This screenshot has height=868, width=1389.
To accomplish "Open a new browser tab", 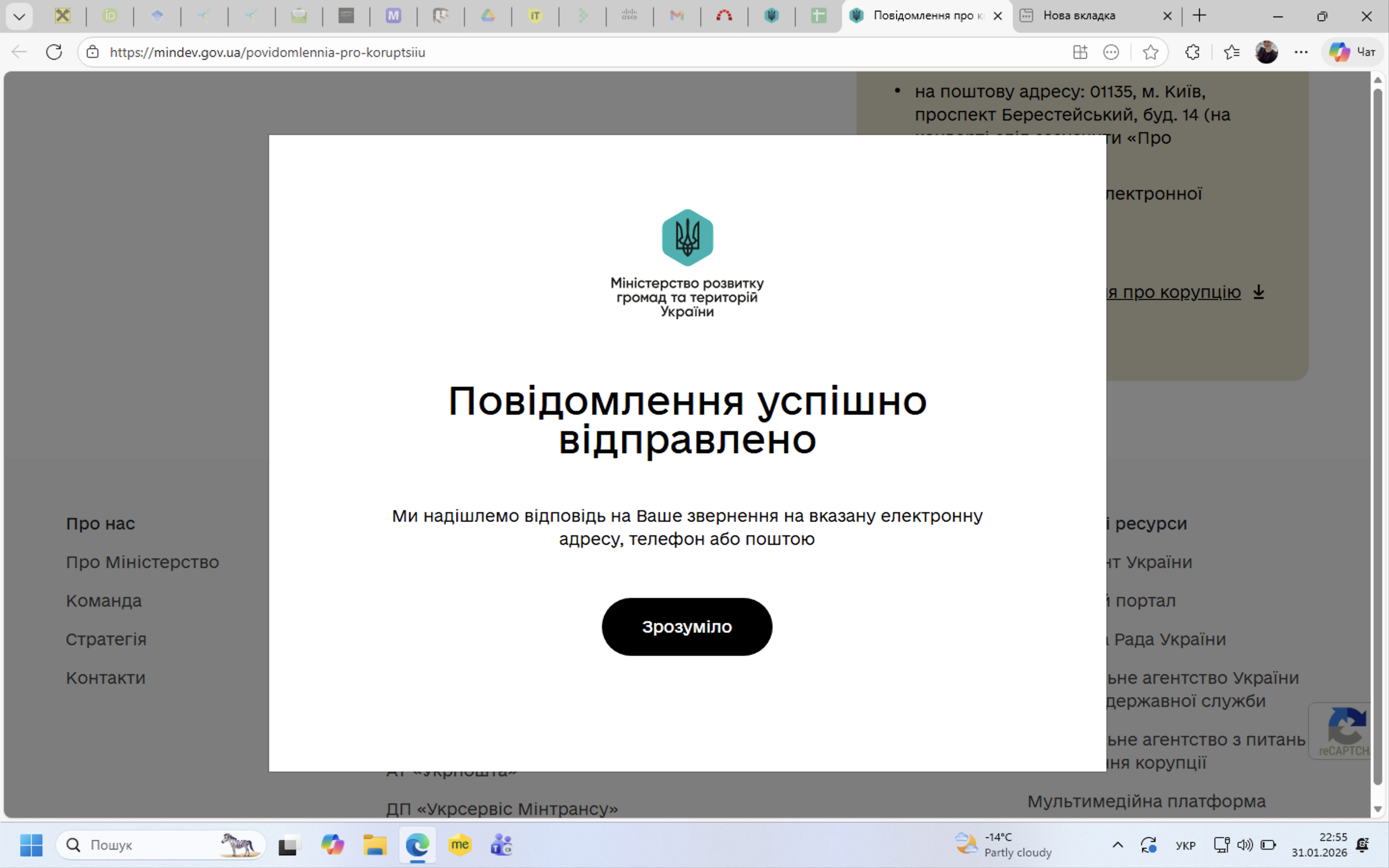I will [1199, 16].
